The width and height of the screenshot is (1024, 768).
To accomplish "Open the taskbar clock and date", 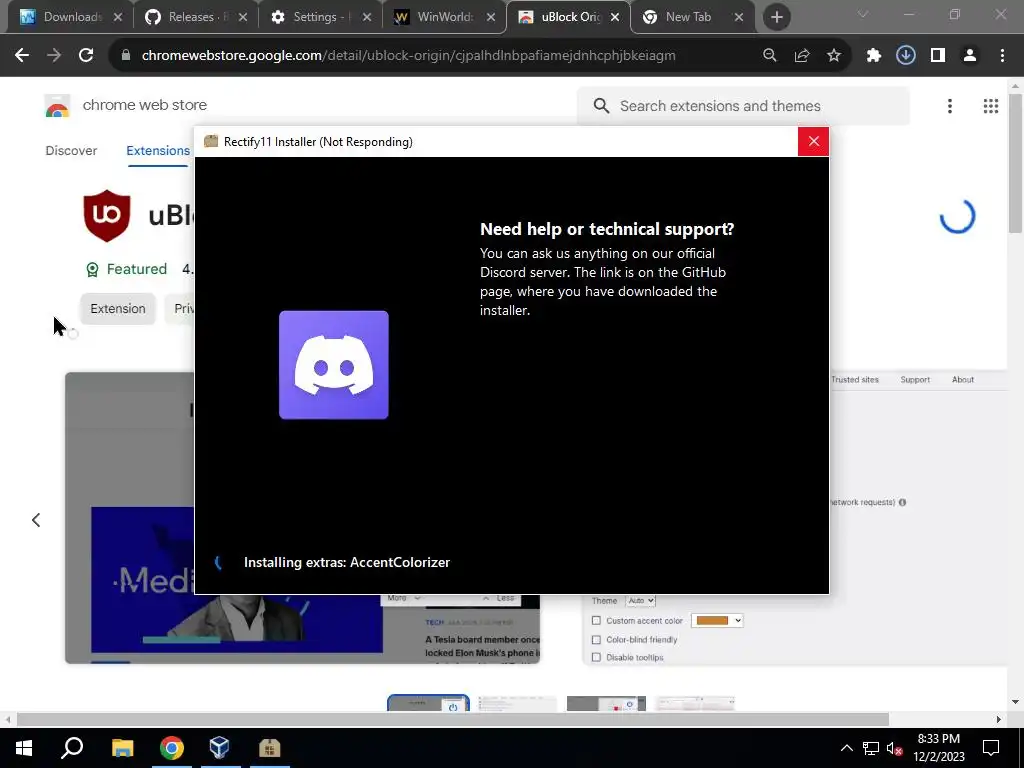I will [938, 748].
